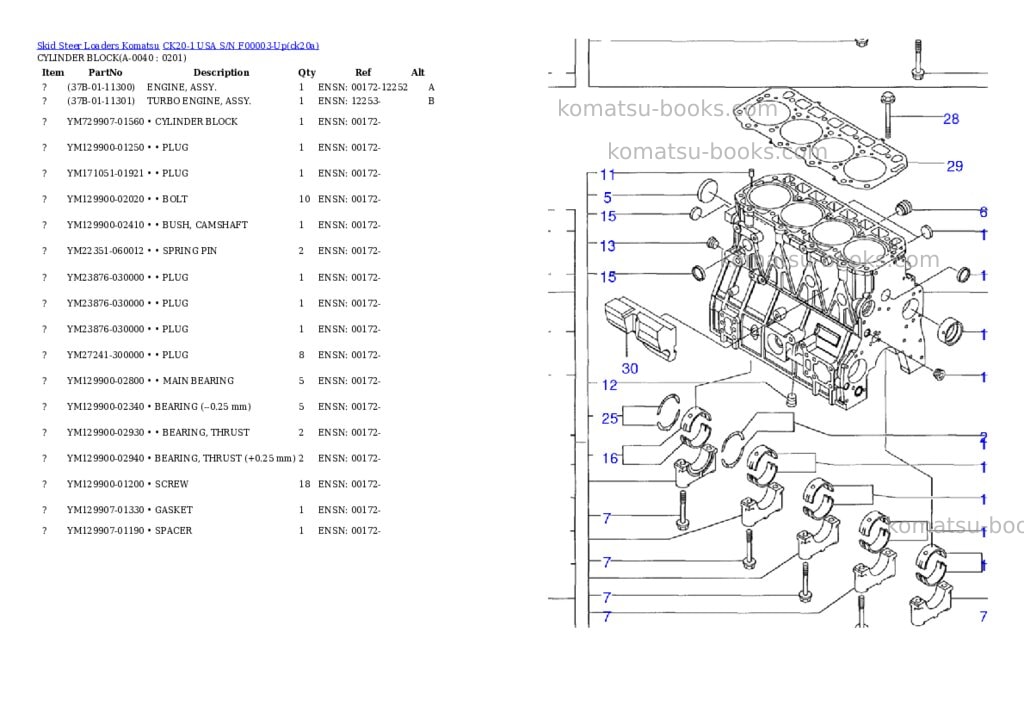This screenshot has height=725, width=1024.
Task: Click part number YM129900-02800
Action: click(105, 381)
